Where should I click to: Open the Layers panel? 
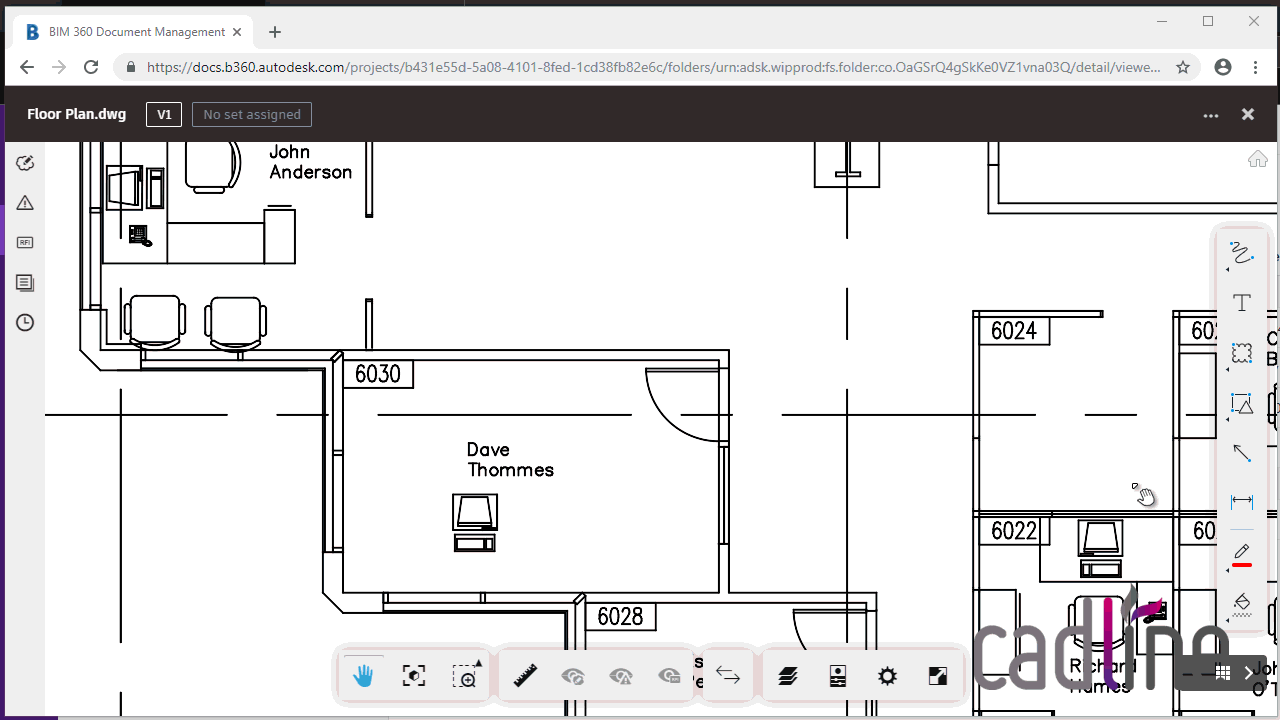787,677
